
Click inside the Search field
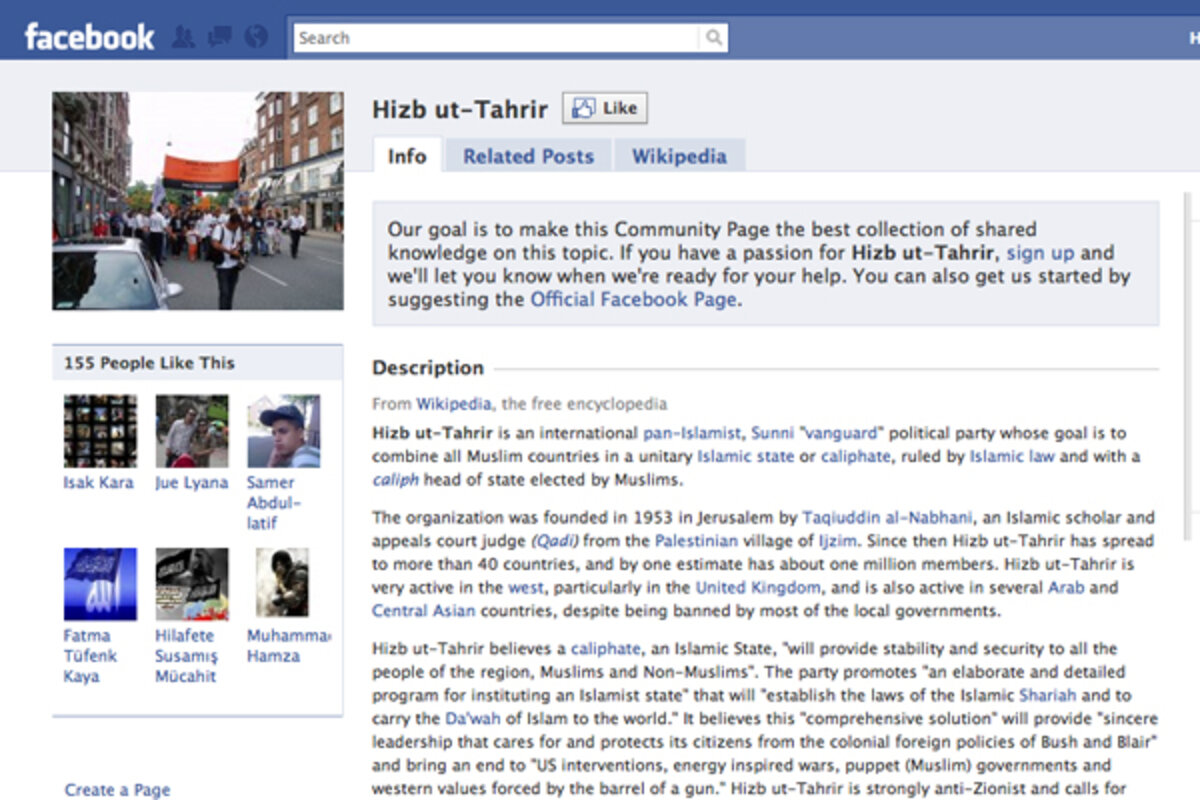click(497, 38)
